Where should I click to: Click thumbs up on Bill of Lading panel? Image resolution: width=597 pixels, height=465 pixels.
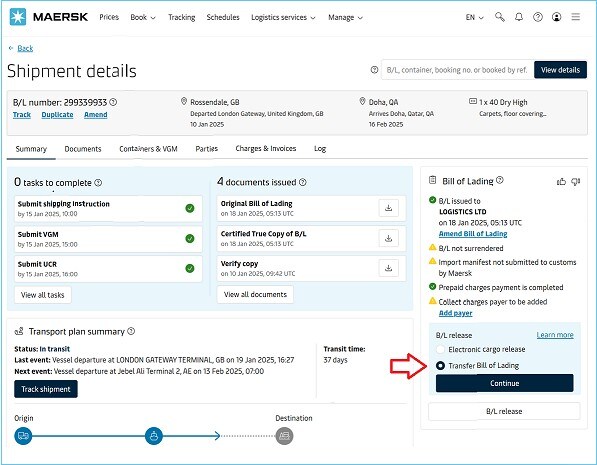[561, 182]
